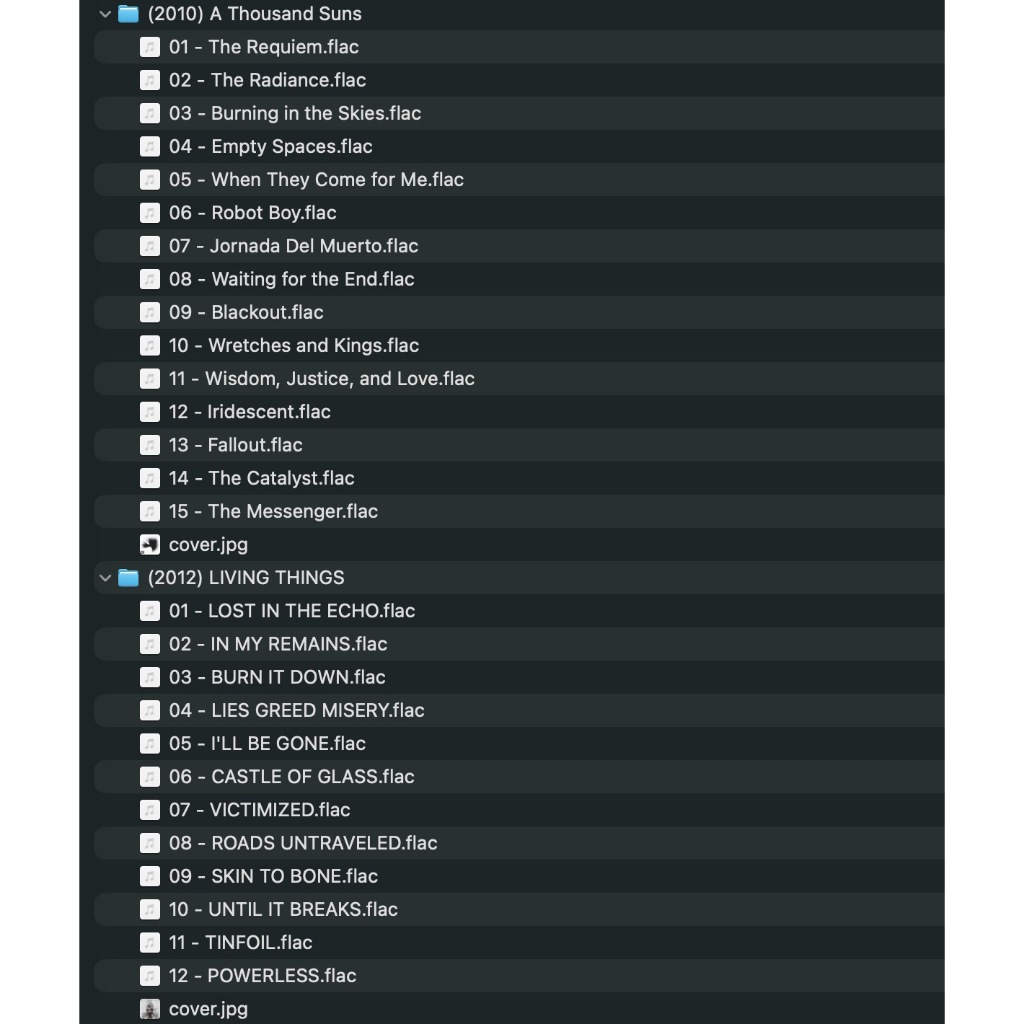Select cover.jpg name under A Thousand Suns

tap(208, 545)
